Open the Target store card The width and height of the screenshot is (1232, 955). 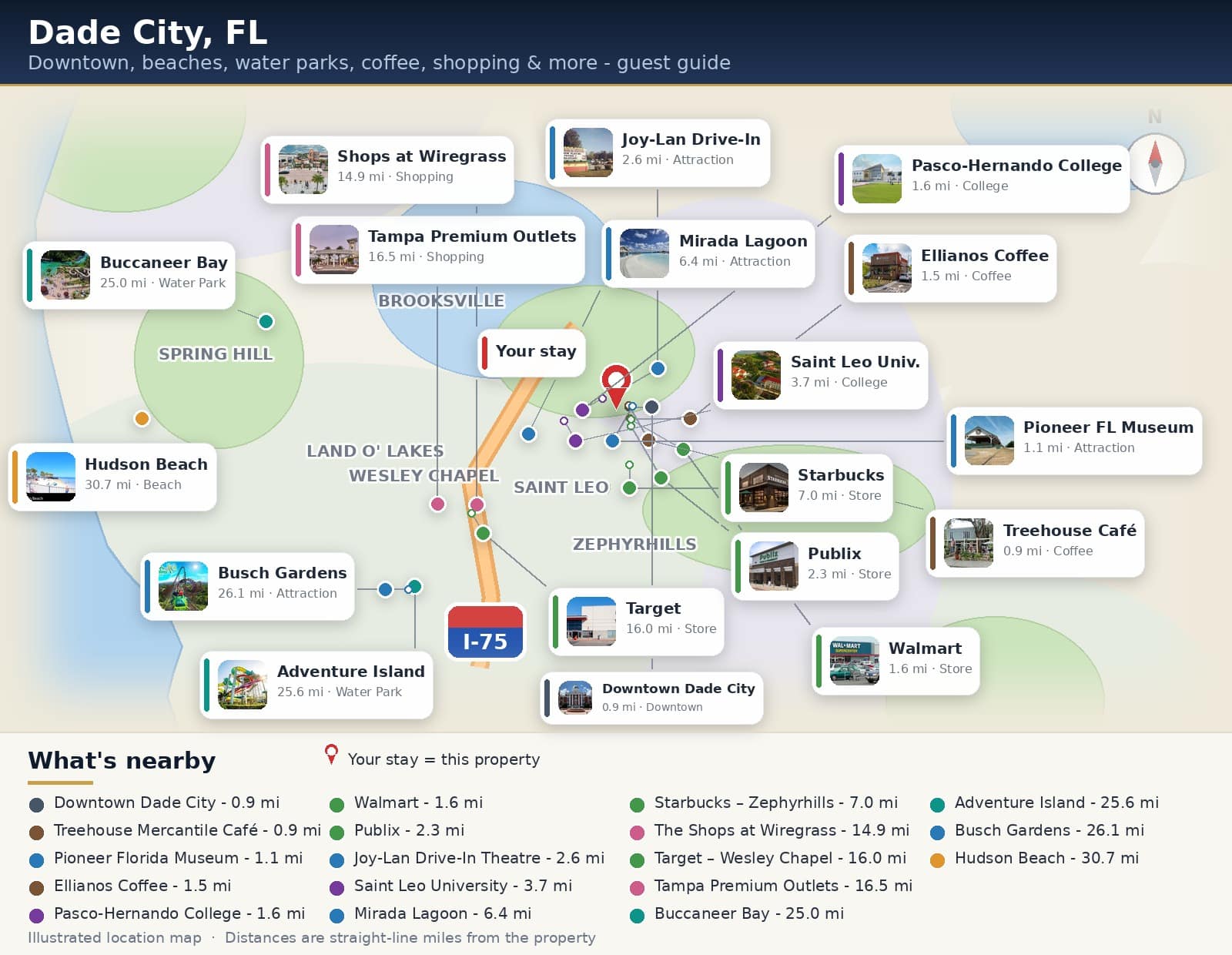click(x=637, y=622)
